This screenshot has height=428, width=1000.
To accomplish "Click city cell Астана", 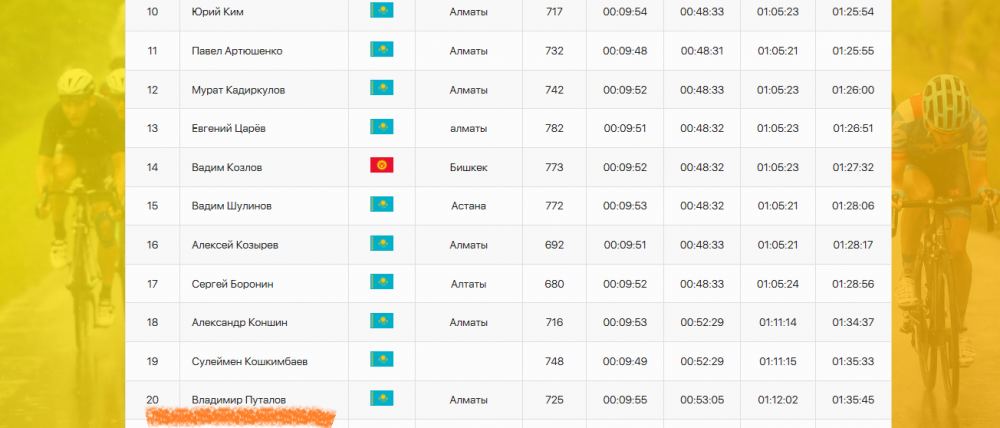I will tap(468, 206).
